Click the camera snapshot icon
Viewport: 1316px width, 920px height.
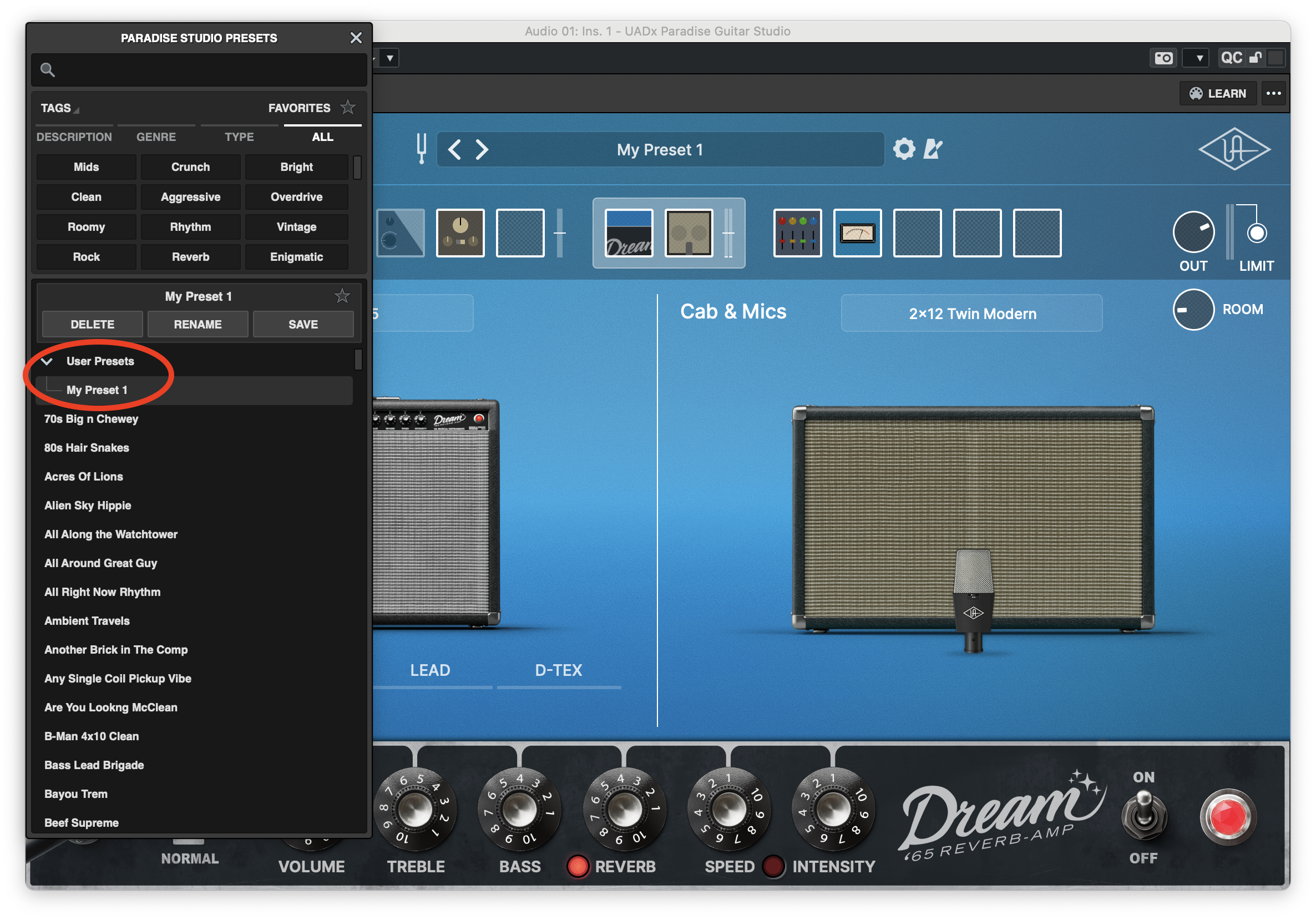coord(1163,58)
